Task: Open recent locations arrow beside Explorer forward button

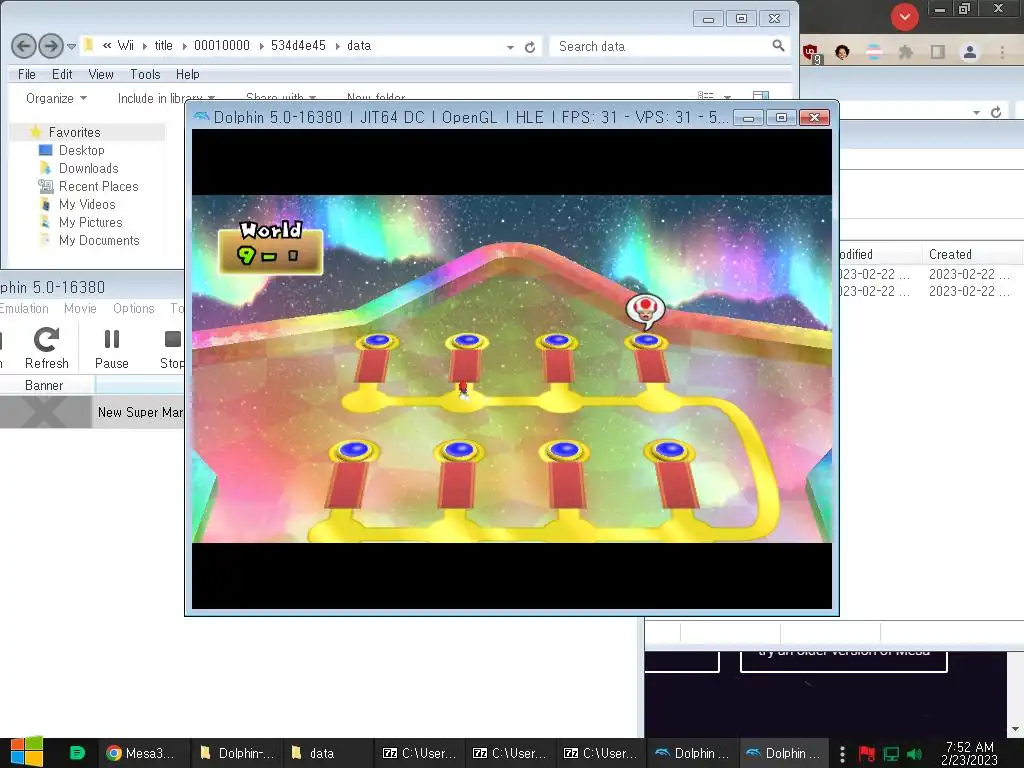Action: coord(72,47)
